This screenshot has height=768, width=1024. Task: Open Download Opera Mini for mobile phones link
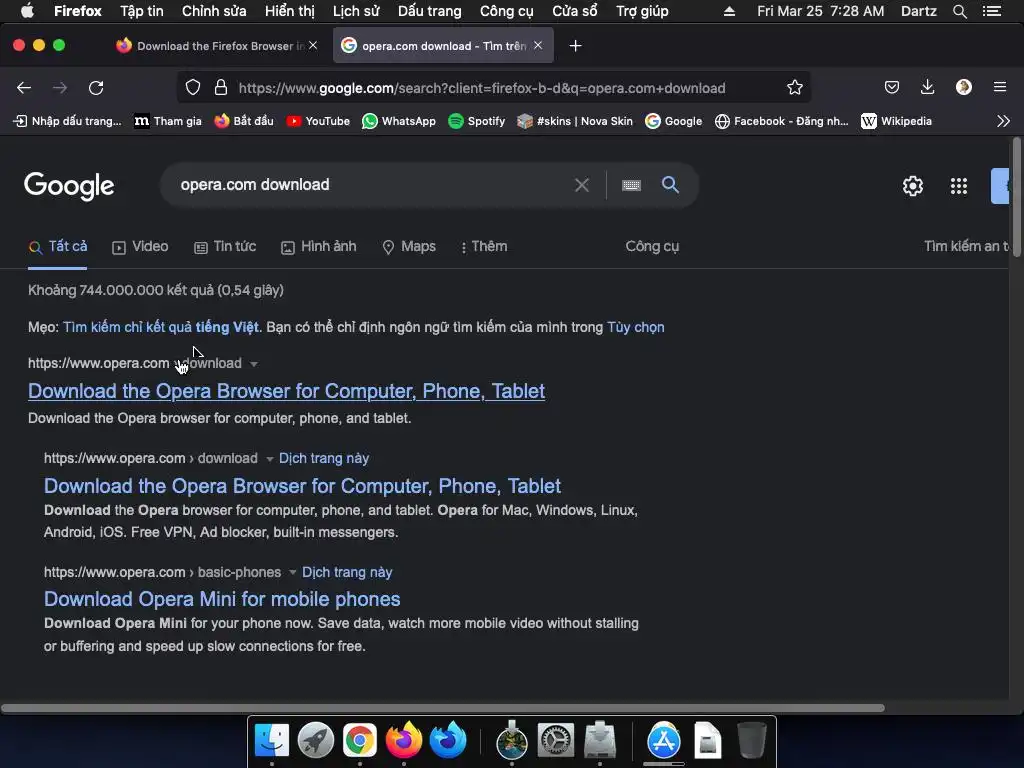[222, 600]
